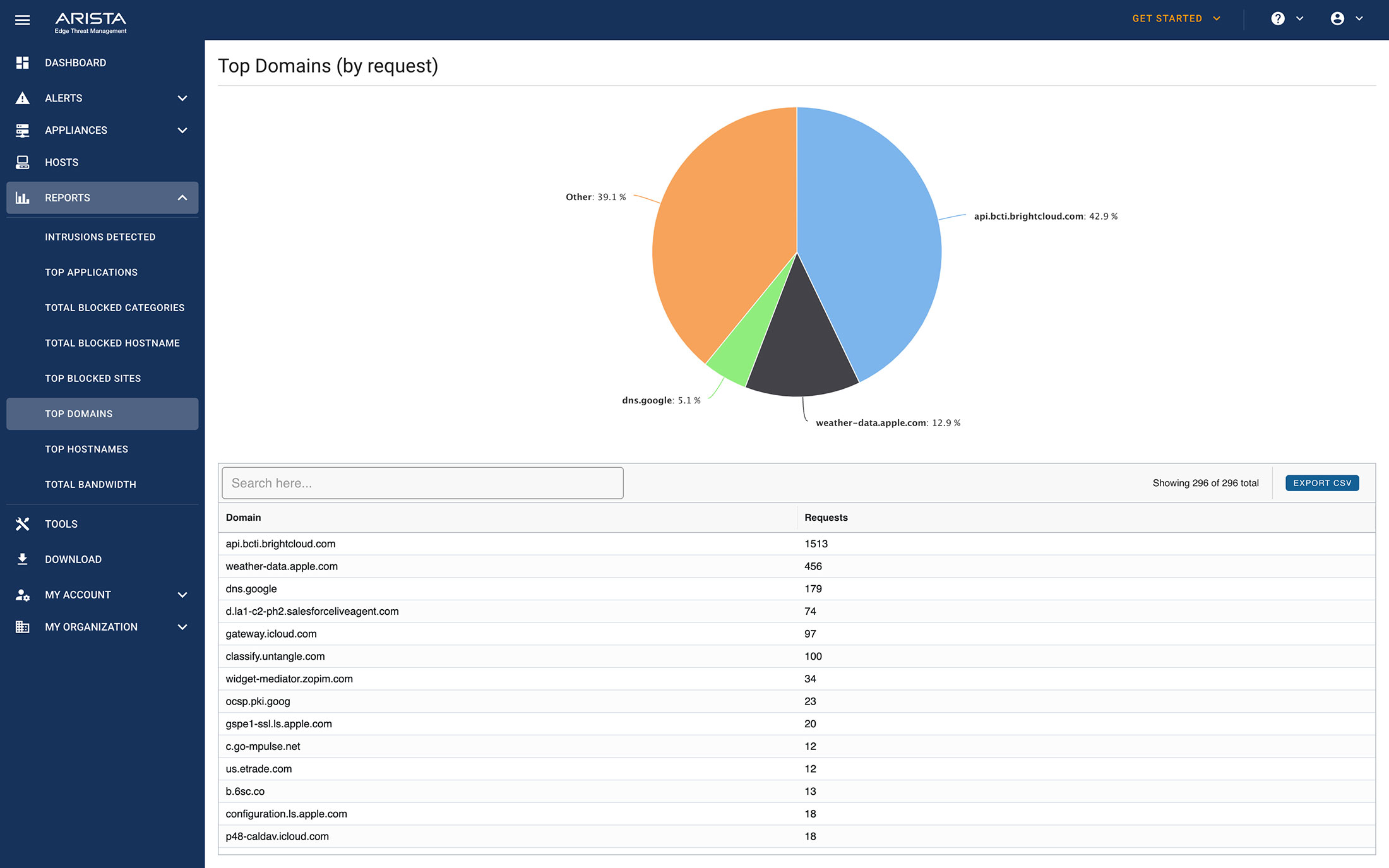
Task: Click the My Account user-gear icon
Action: pyautogui.click(x=22, y=595)
